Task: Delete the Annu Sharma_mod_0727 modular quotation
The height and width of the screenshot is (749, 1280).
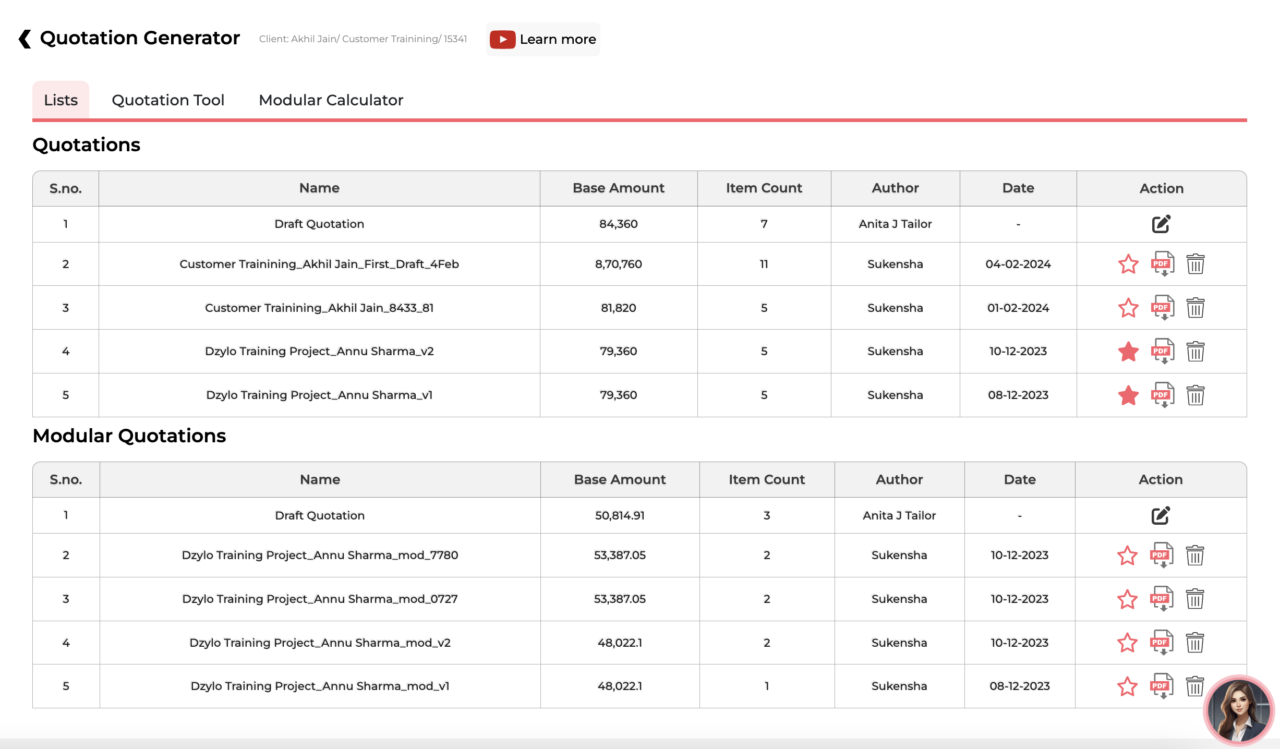Action: tap(1194, 599)
